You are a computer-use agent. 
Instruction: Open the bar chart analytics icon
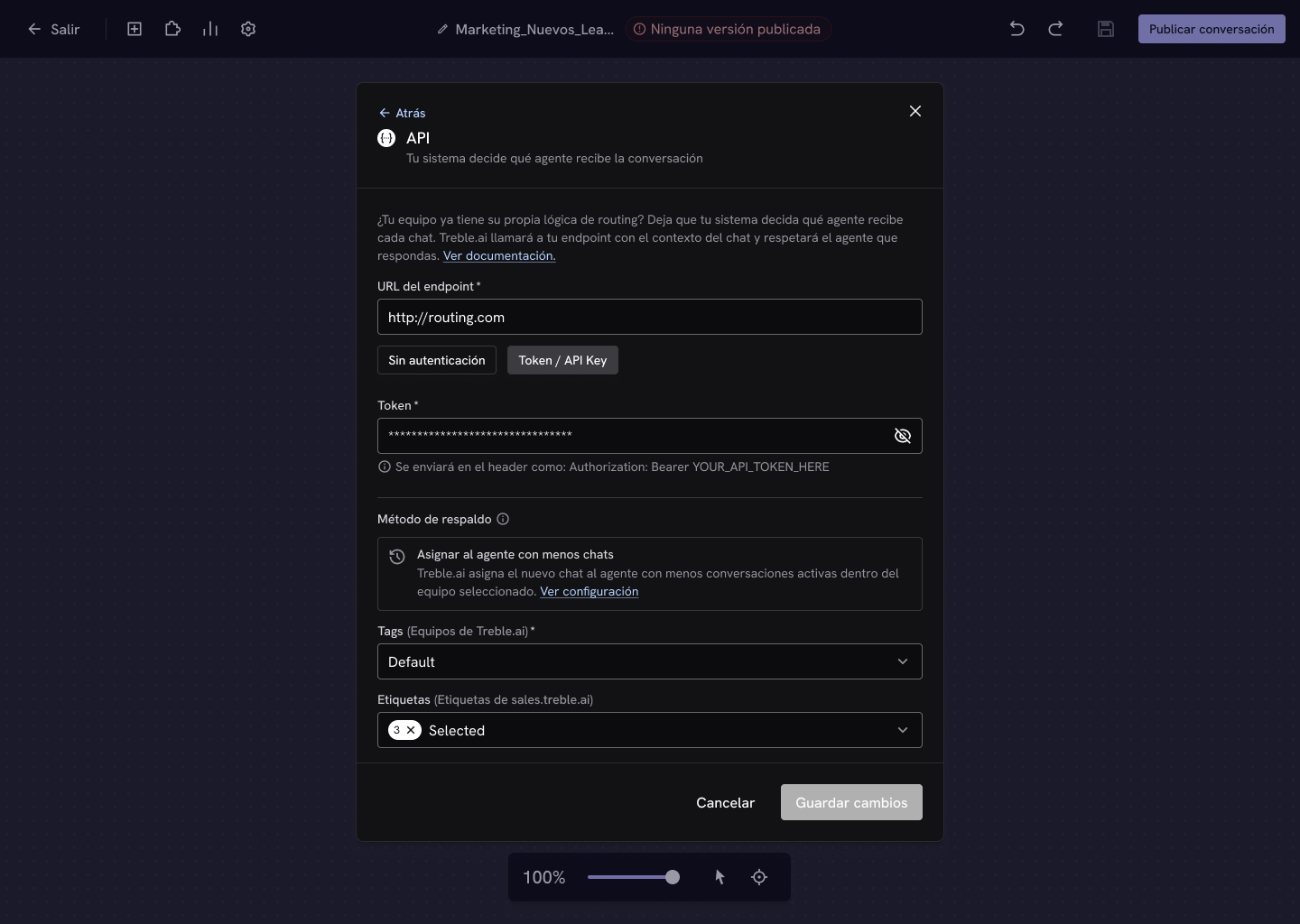coord(210,29)
